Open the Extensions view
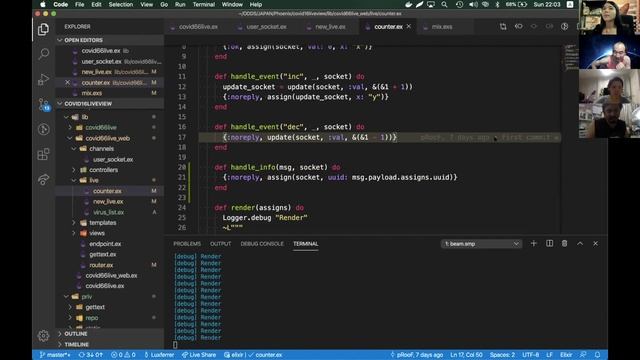The image size is (640, 360). click(x=43, y=154)
